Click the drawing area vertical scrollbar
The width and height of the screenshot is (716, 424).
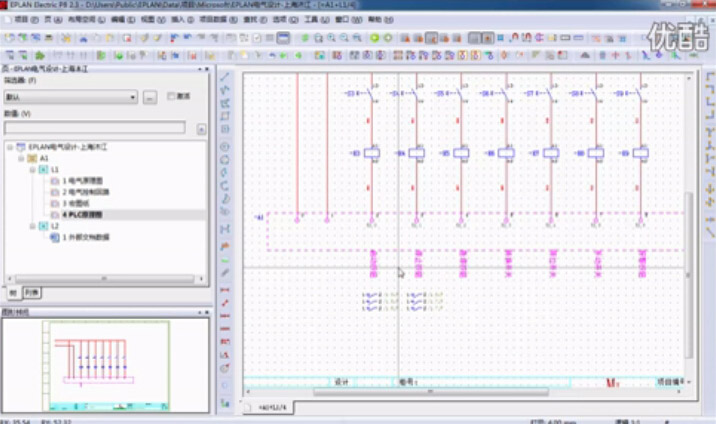click(x=689, y=275)
